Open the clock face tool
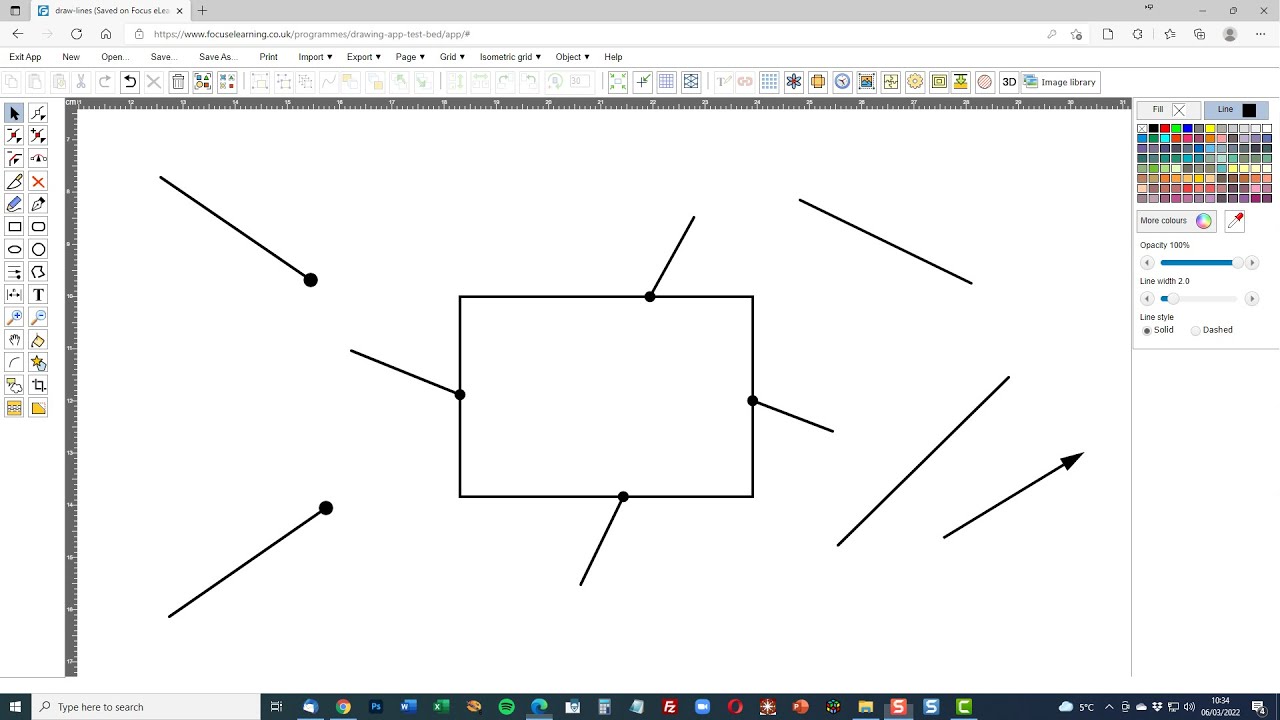Screen dimensions: 1280x720 coord(842,82)
